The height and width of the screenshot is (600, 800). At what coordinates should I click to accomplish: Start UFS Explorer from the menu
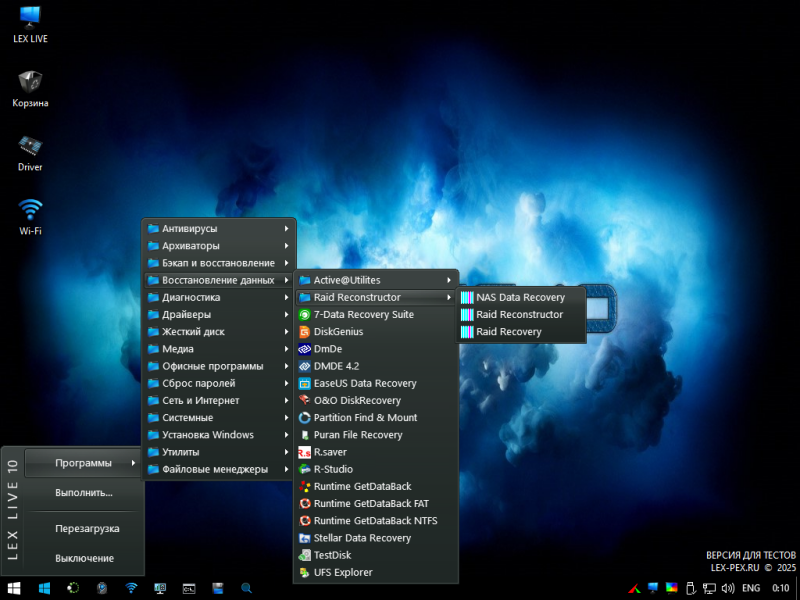click(342, 572)
